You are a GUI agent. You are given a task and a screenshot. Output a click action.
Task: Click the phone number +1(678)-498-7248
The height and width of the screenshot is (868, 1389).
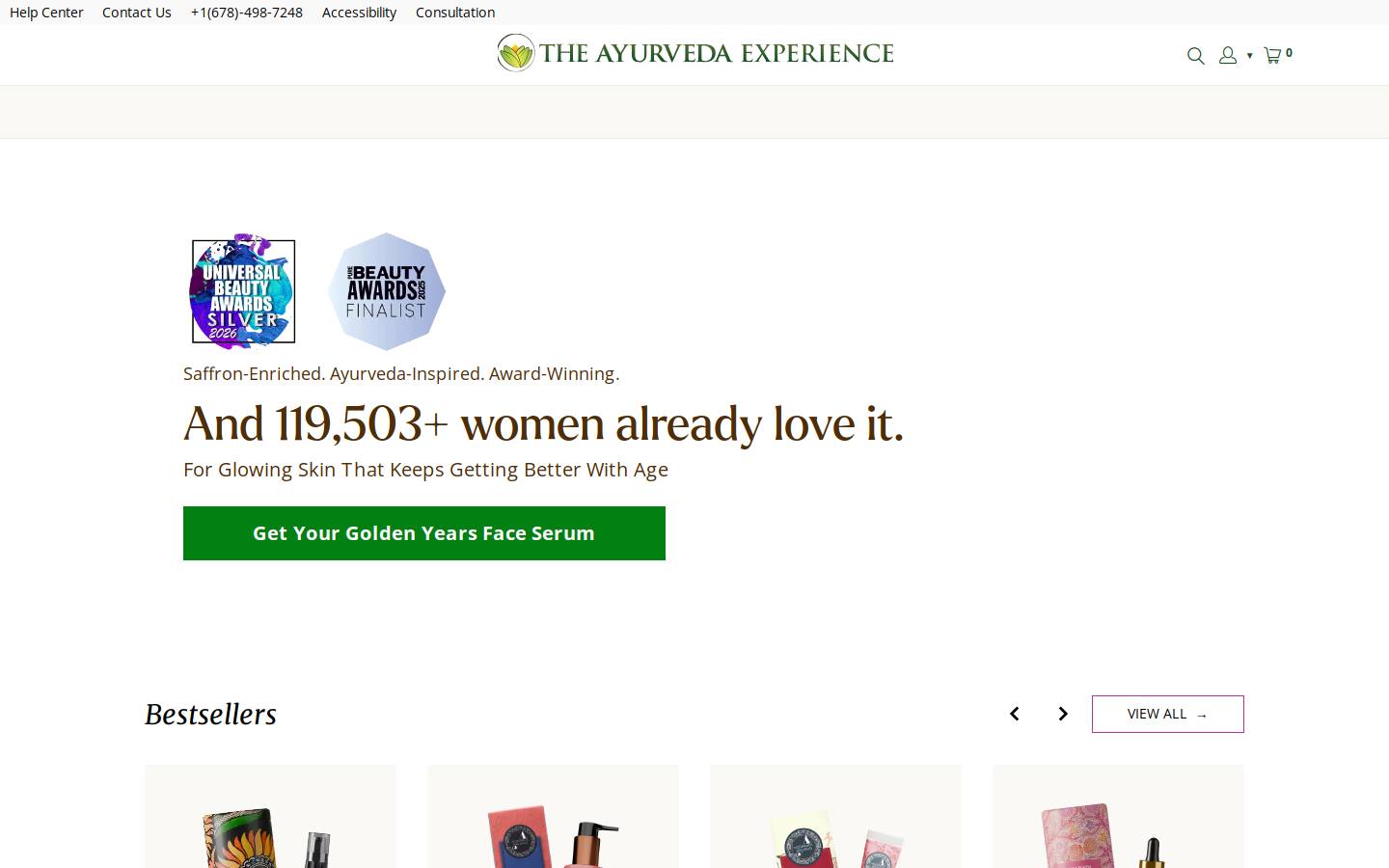pos(247,13)
